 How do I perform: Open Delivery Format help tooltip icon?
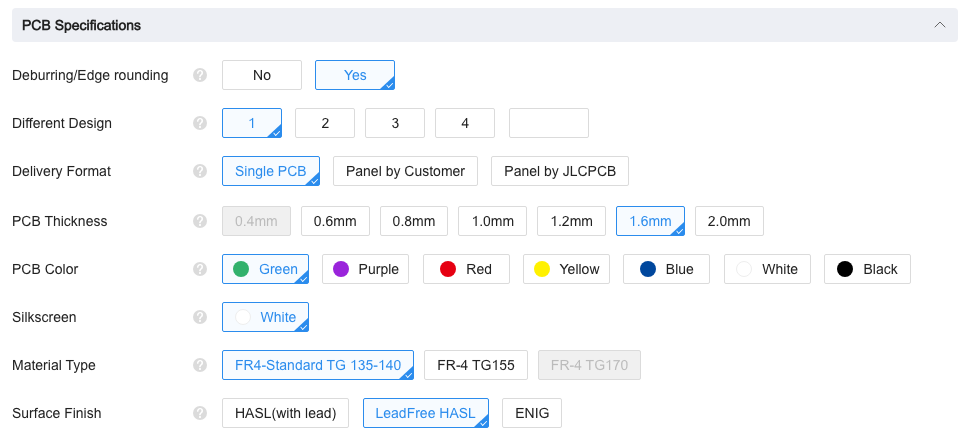click(200, 171)
